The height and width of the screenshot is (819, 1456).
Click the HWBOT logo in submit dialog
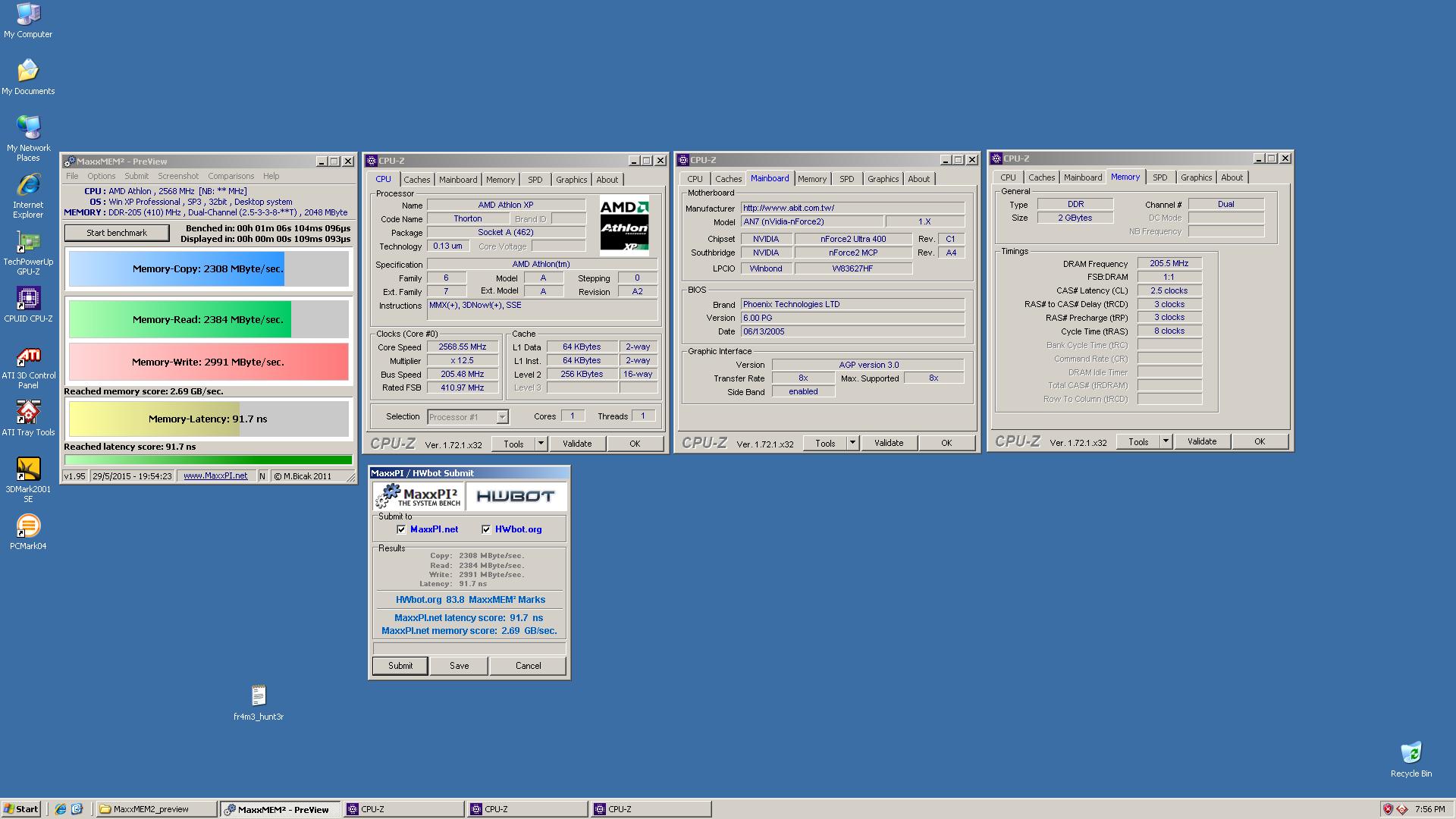[x=515, y=496]
